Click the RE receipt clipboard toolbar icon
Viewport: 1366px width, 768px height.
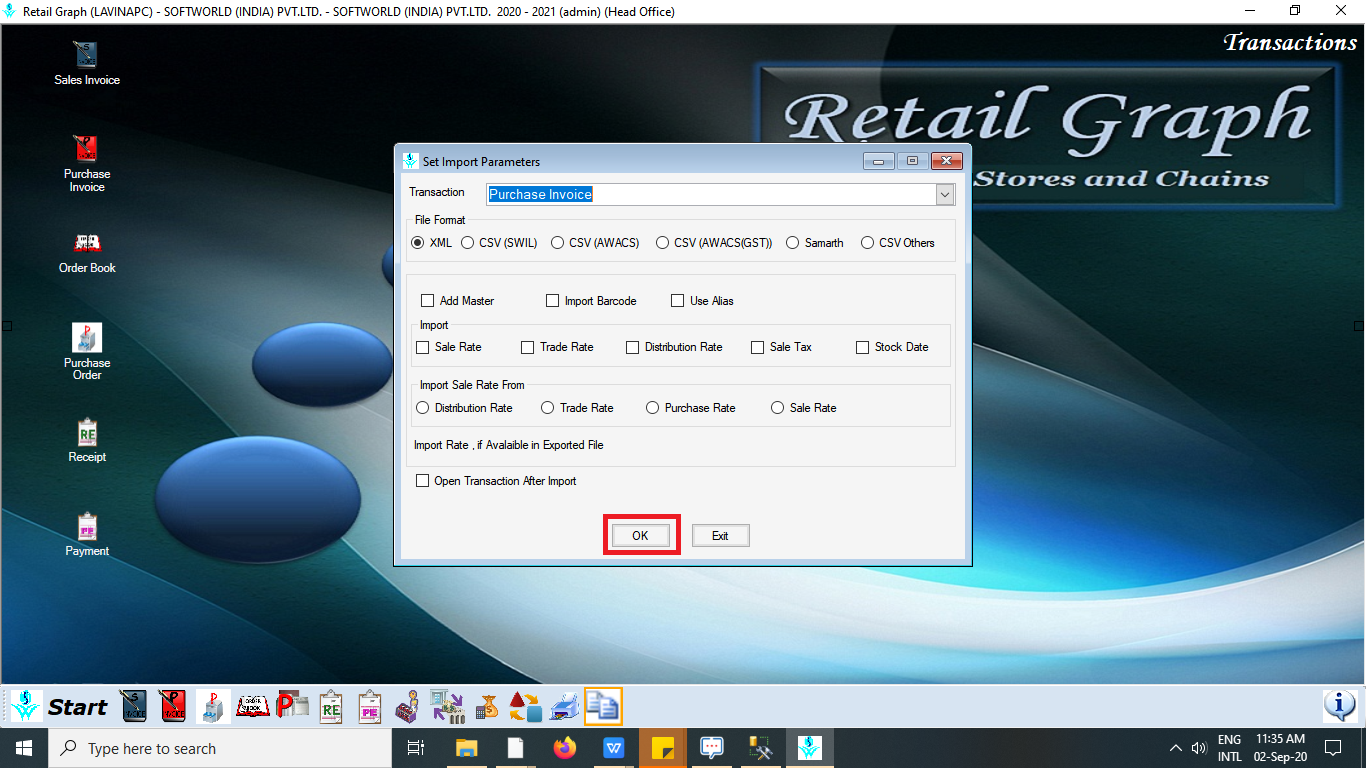tap(332, 707)
